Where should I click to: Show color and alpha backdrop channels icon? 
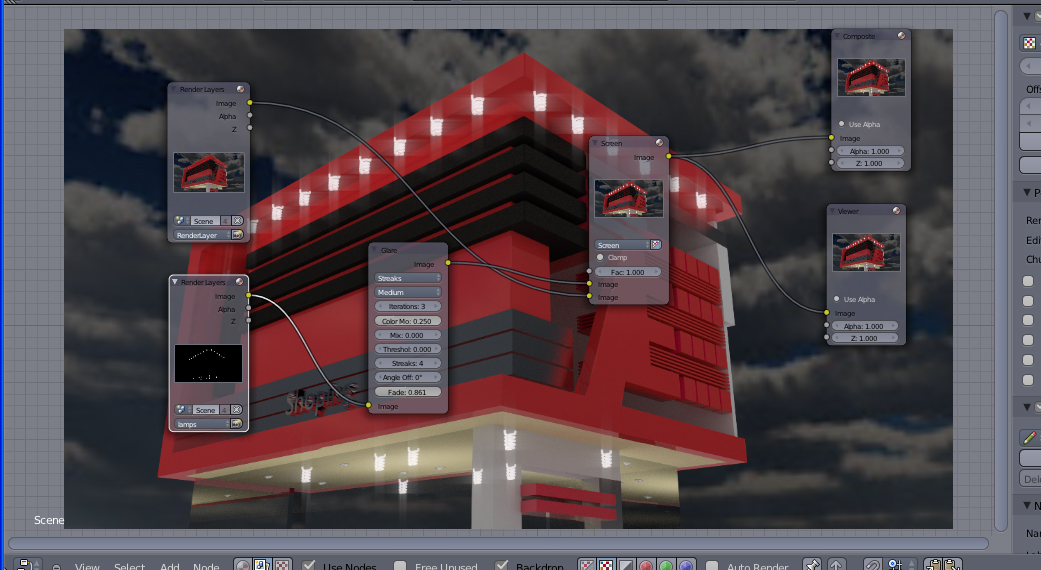click(x=587, y=565)
